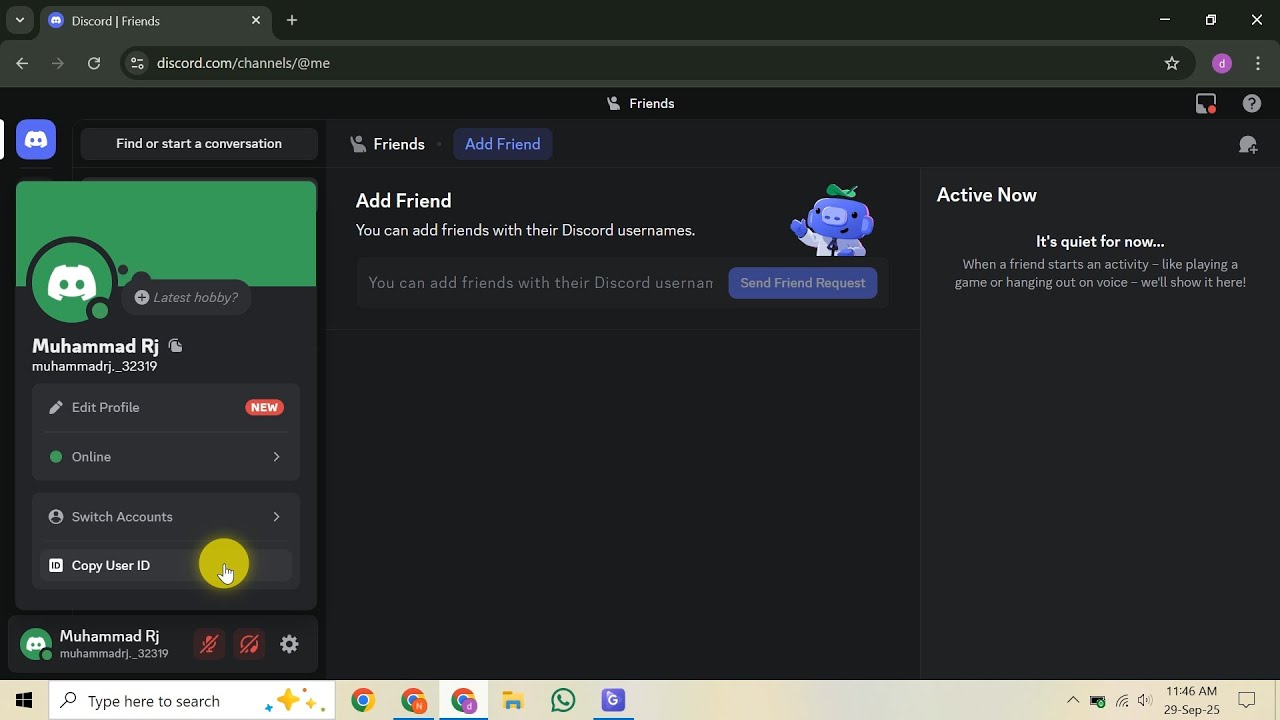Click badge icon beside Muhammad Rj name

[x=176, y=346]
